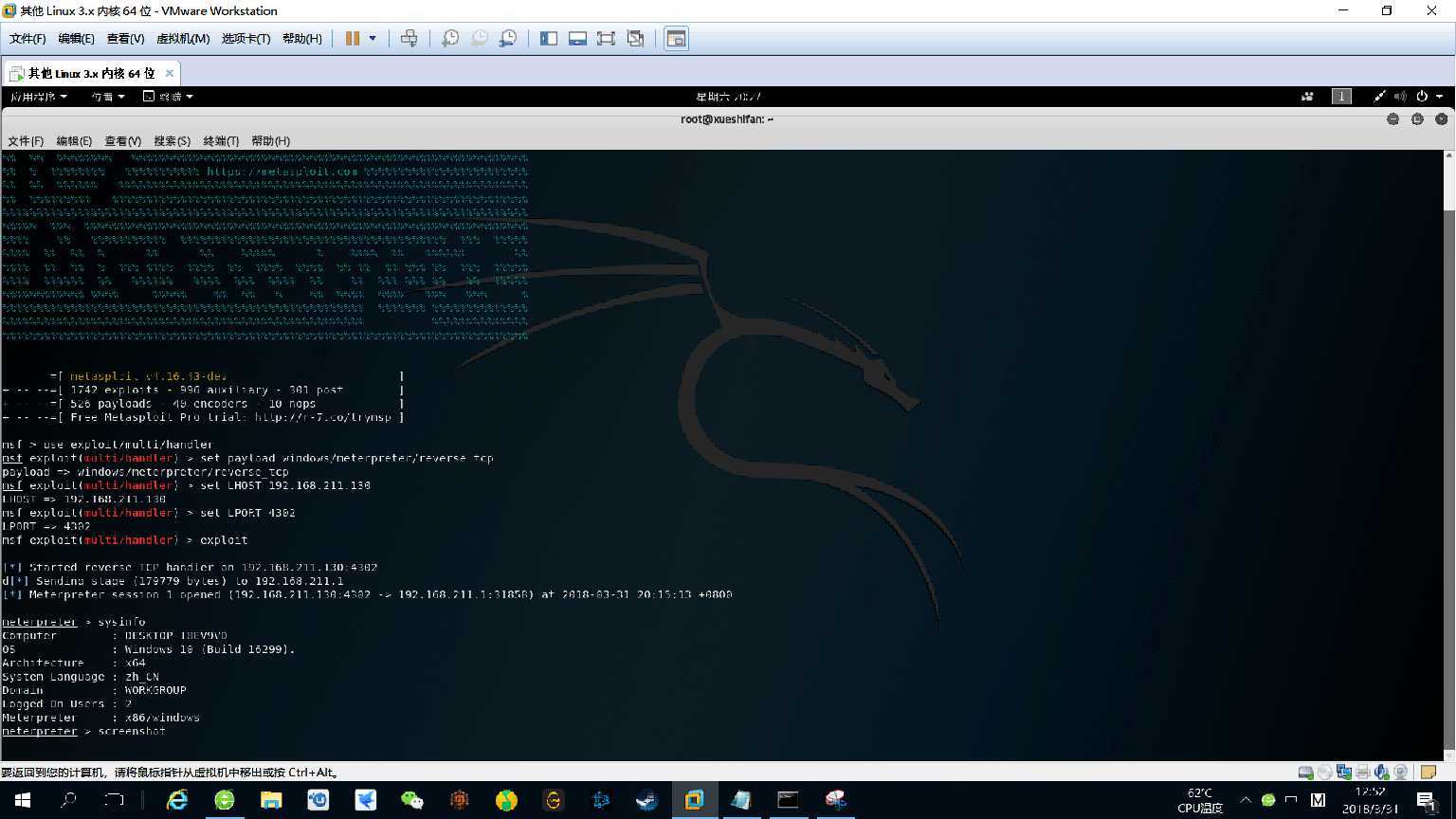This screenshot has width=1456, height=819.
Task: Click the terminal vertical scrollbar
Action: click(x=1448, y=455)
